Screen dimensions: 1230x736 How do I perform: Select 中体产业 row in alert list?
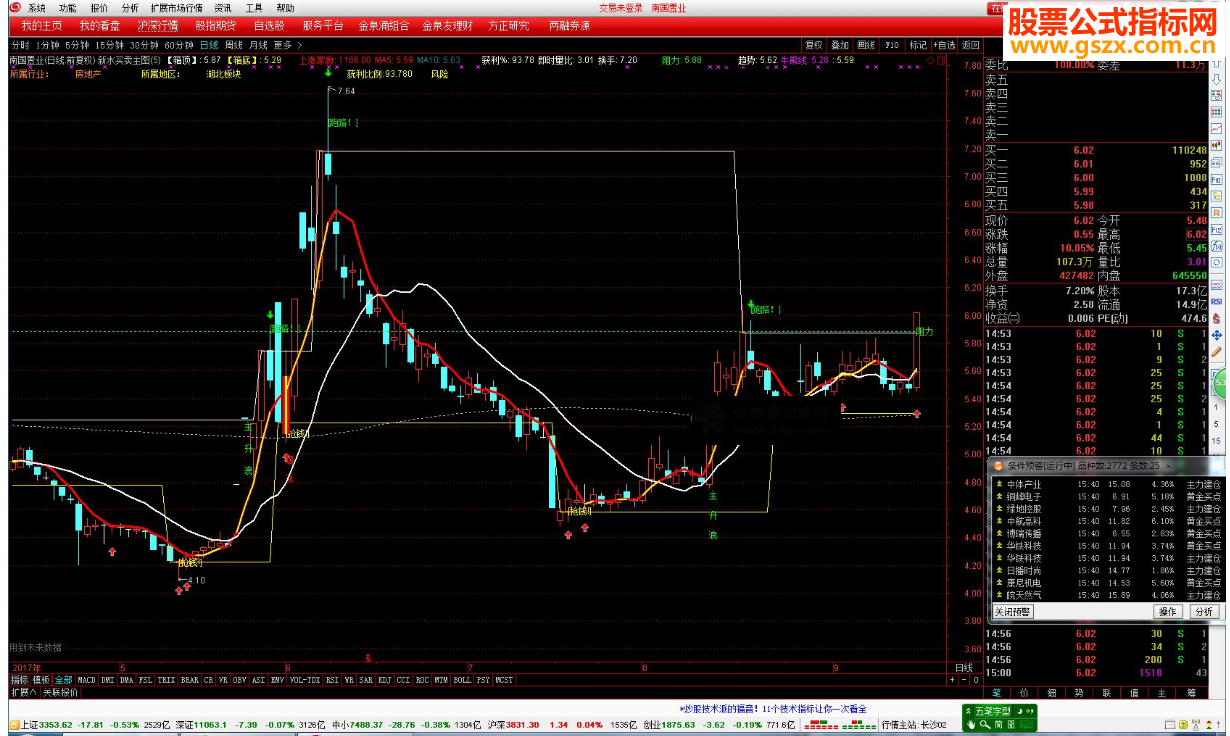[x=1109, y=484]
